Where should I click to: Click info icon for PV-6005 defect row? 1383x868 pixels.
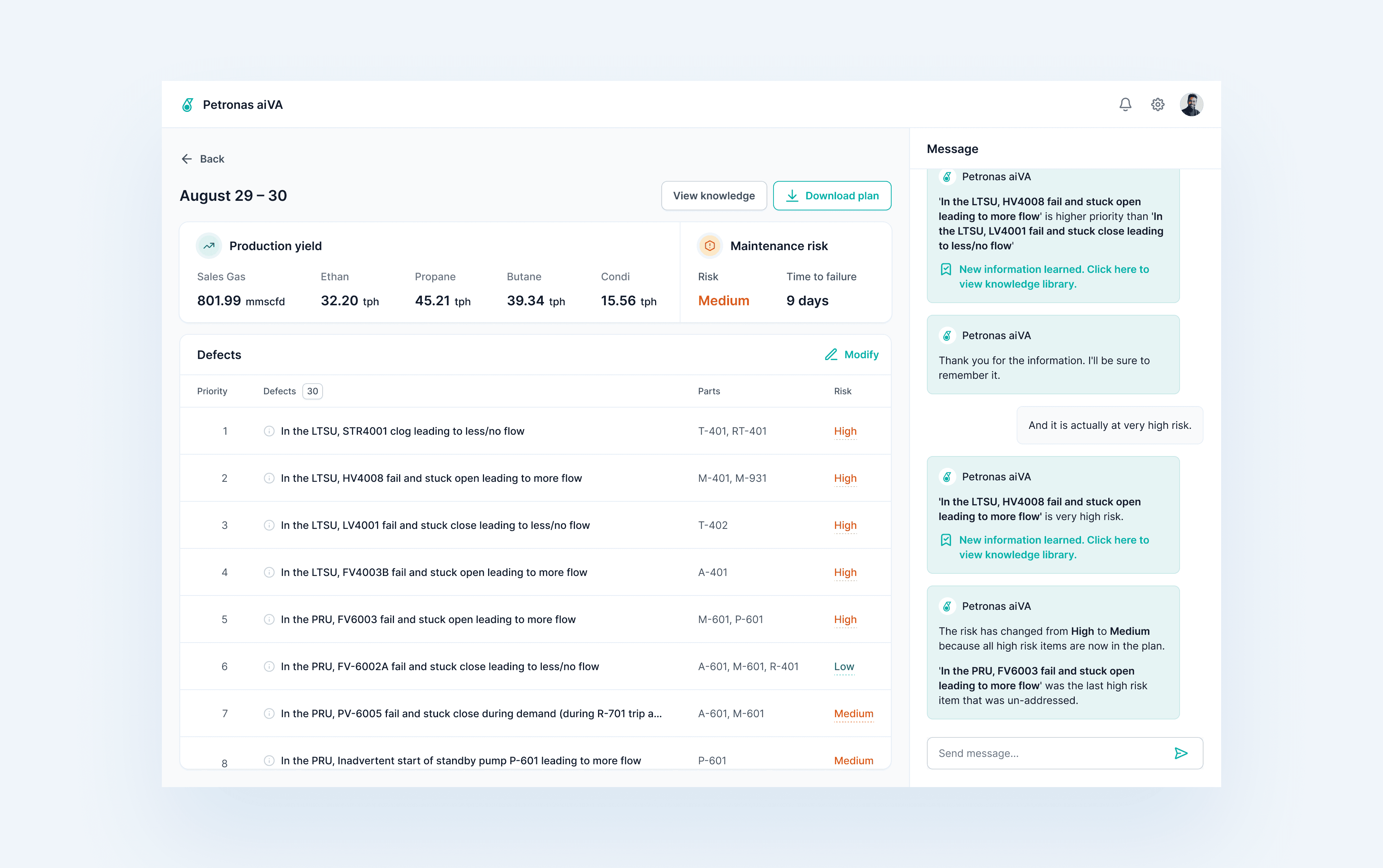(269, 714)
